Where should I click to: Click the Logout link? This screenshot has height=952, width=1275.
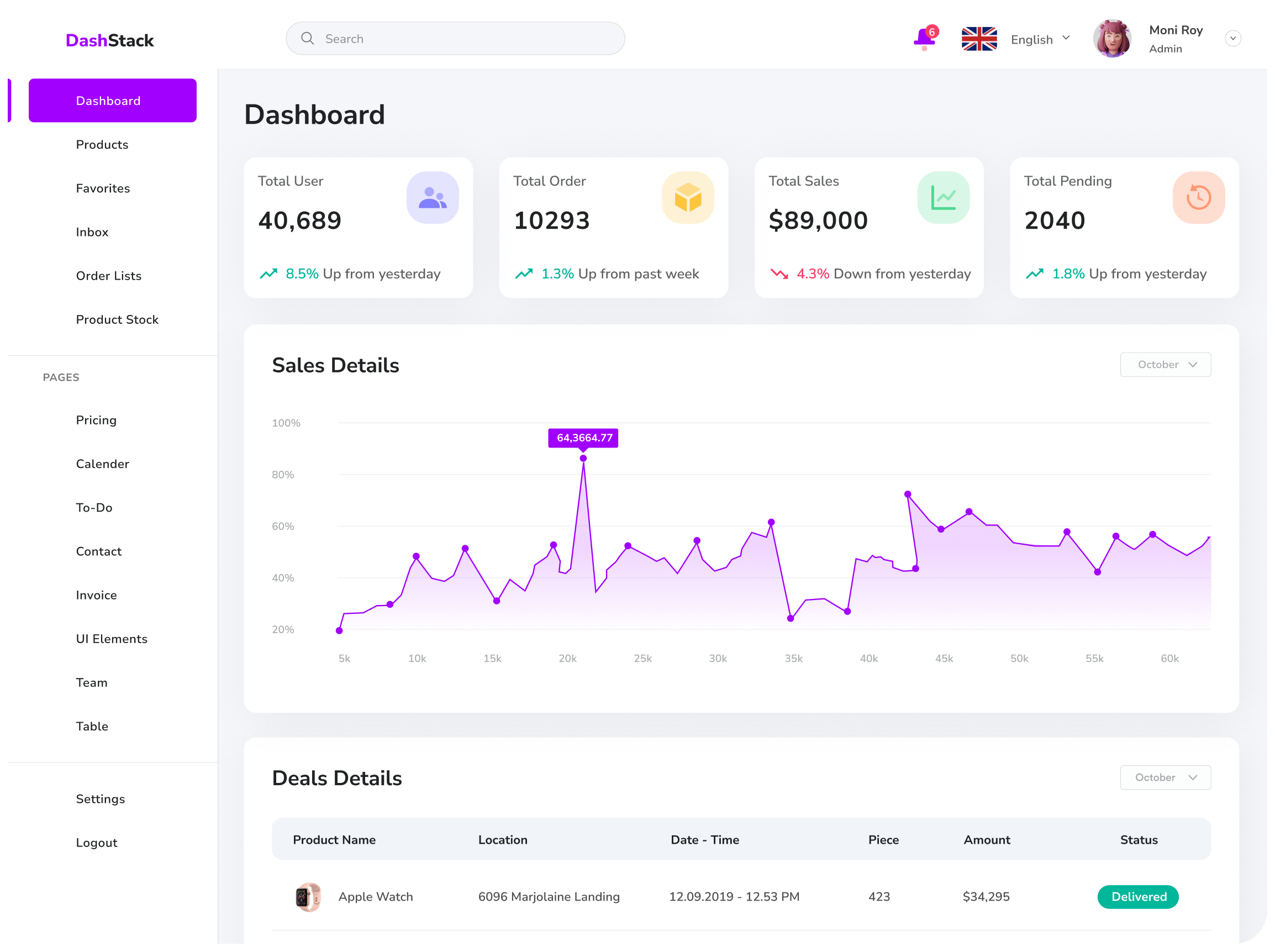click(x=96, y=843)
